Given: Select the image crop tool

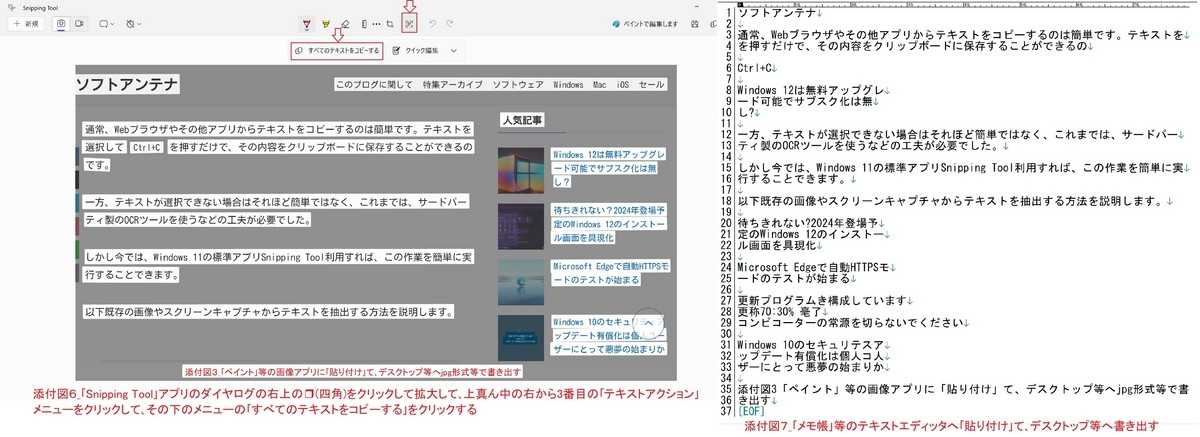Looking at the screenshot, I should (388, 23).
